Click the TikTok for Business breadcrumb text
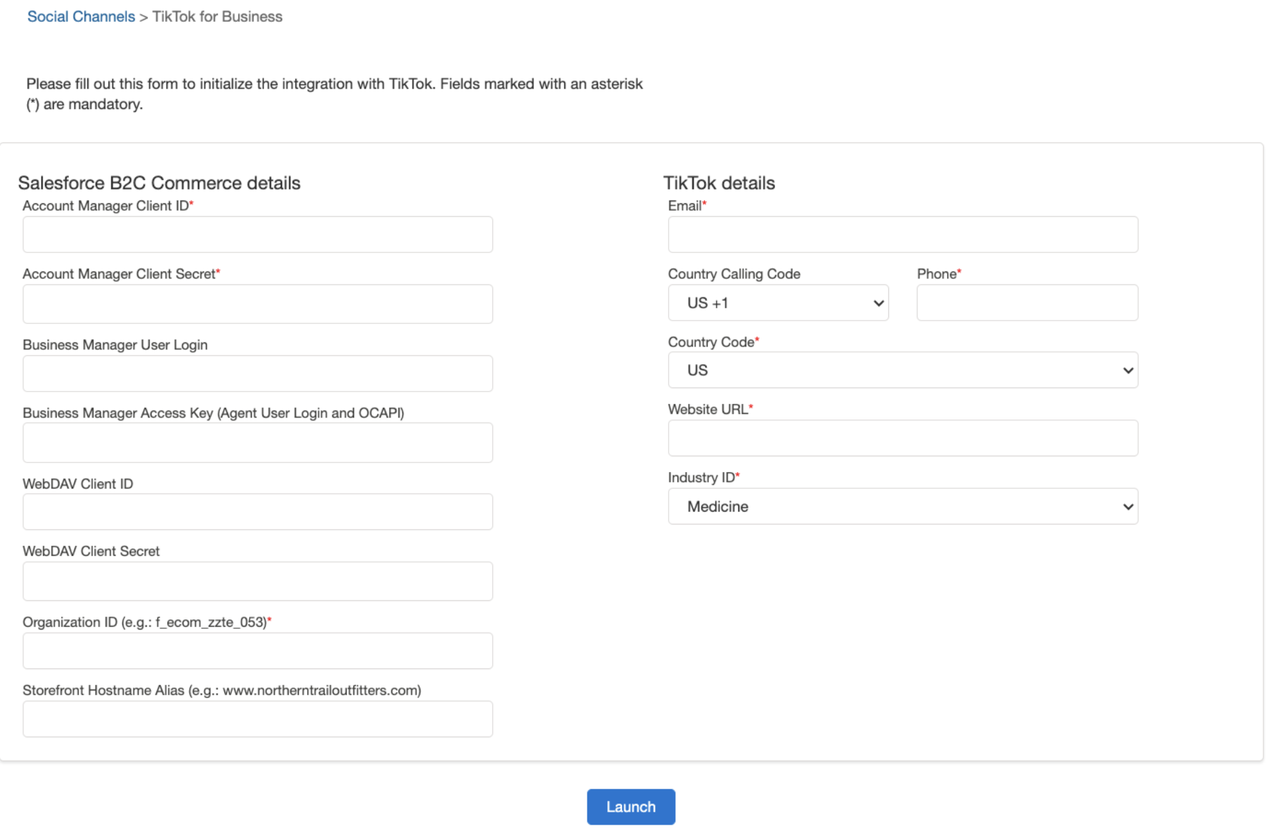1280x839 pixels. (x=217, y=17)
